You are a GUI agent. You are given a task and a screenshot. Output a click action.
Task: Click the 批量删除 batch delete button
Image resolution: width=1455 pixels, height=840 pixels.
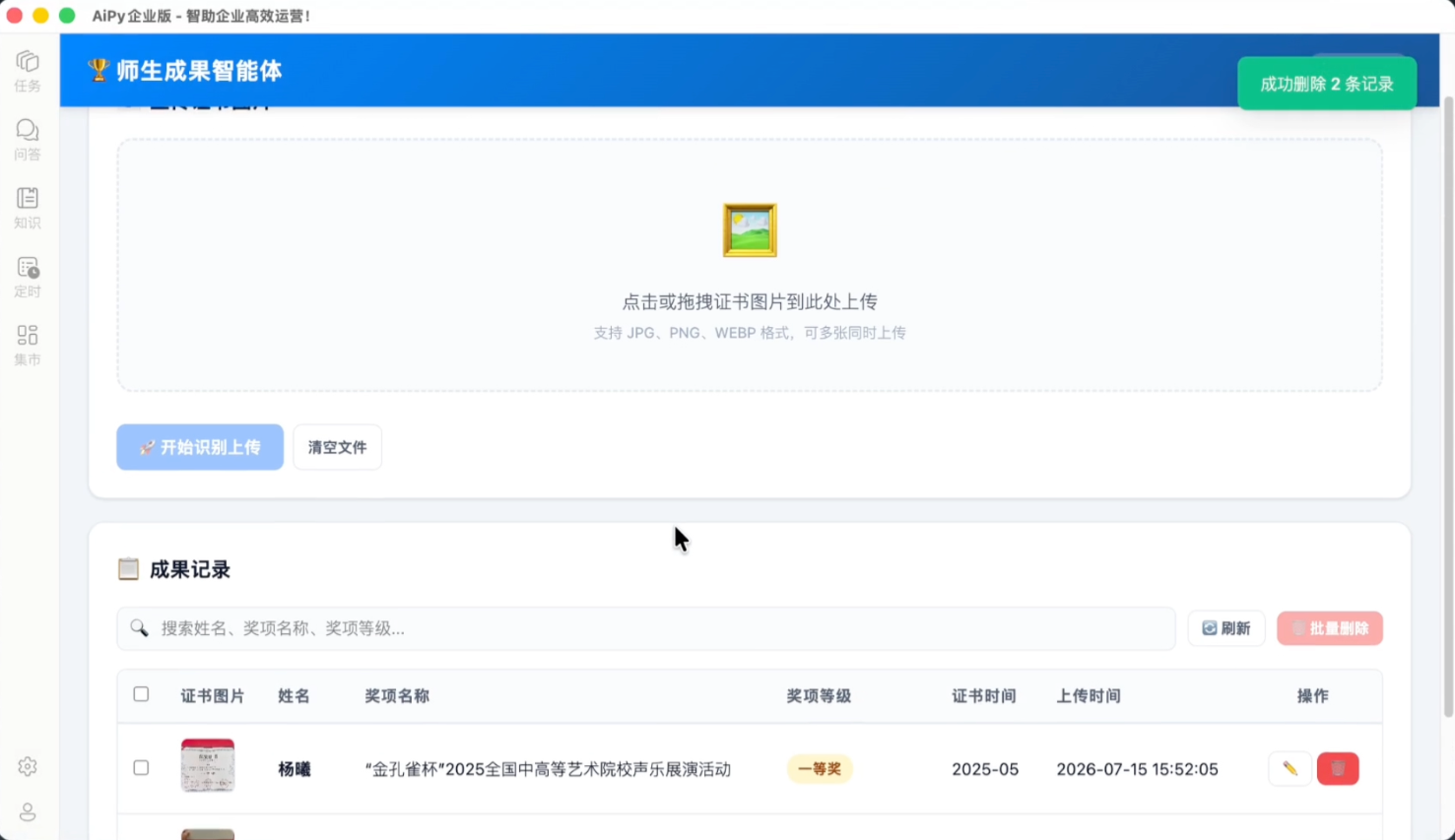(x=1330, y=628)
